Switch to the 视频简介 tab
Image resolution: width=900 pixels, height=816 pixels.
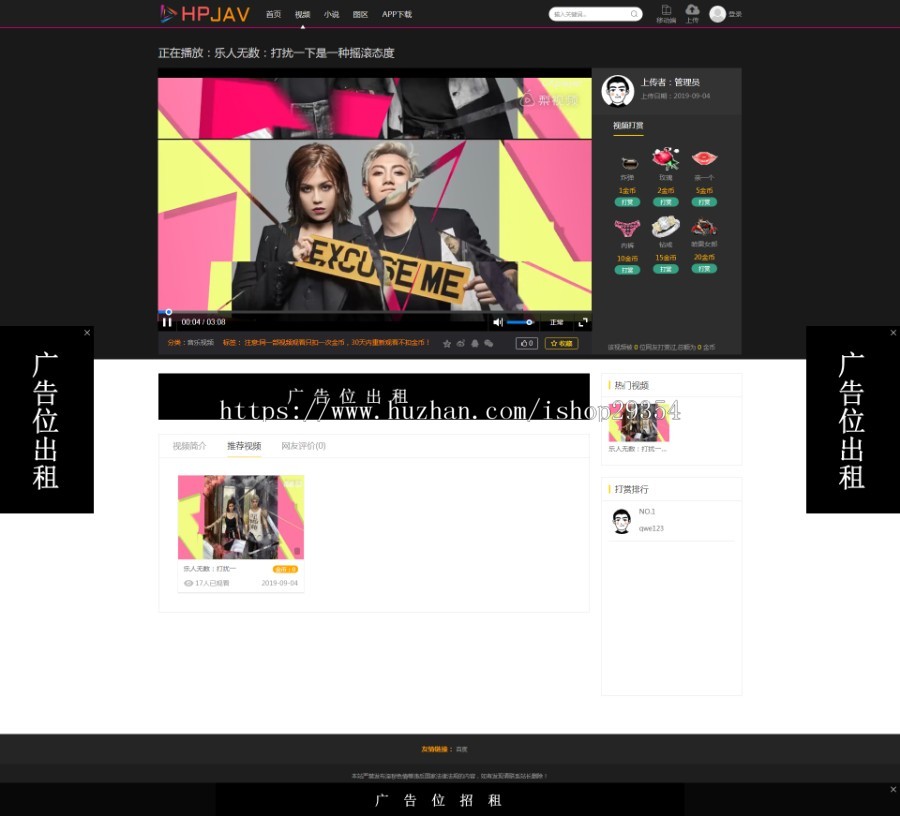pyautogui.click(x=189, y=446)
